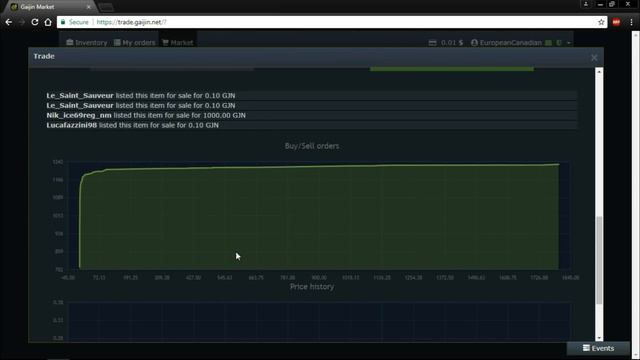Open the Chrome user profile icon
The image size is (640, 360).
(586, 4)
